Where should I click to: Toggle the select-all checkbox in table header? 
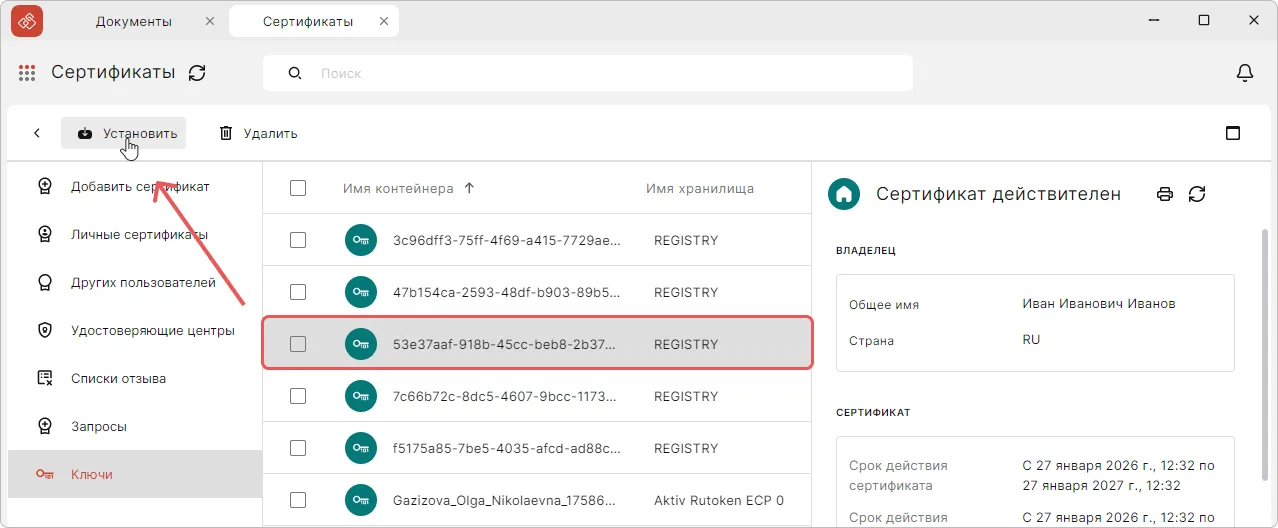point(297,188)
